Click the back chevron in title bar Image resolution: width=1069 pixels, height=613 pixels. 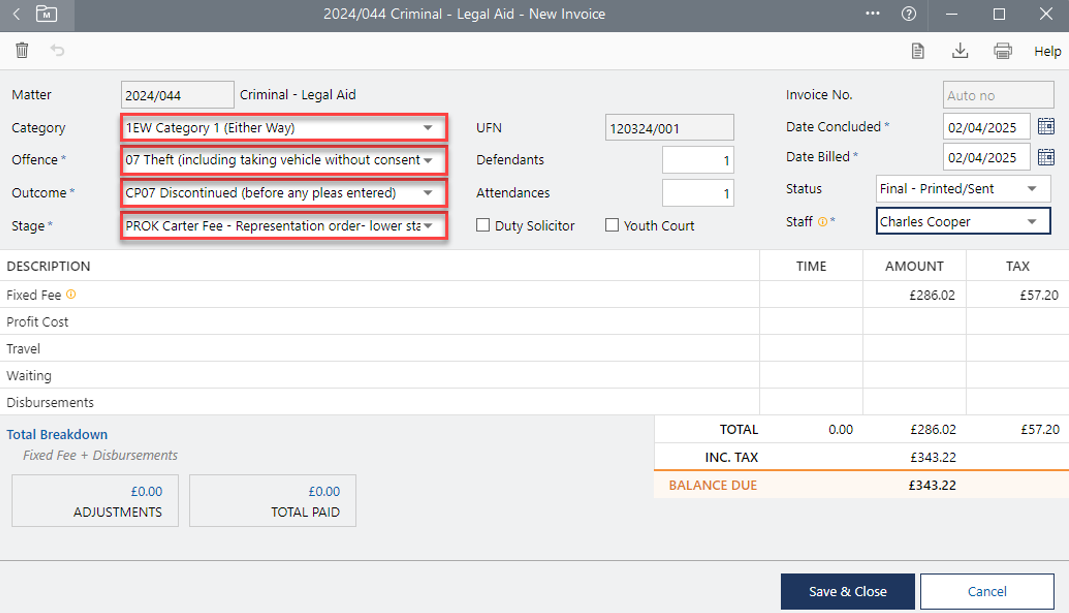click(x=16, y=14)
